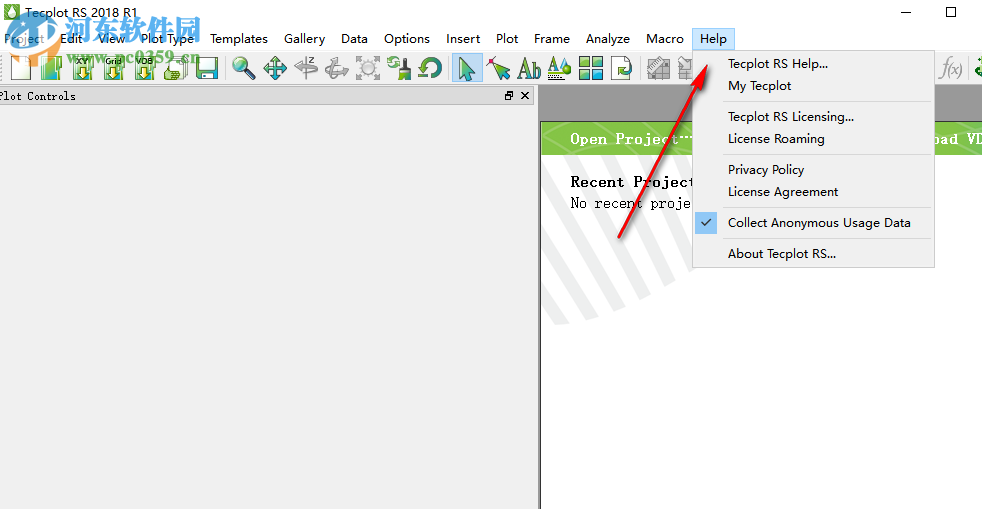Select the Rotate about Z axis tool
The image size is (982, 509).
306,68
